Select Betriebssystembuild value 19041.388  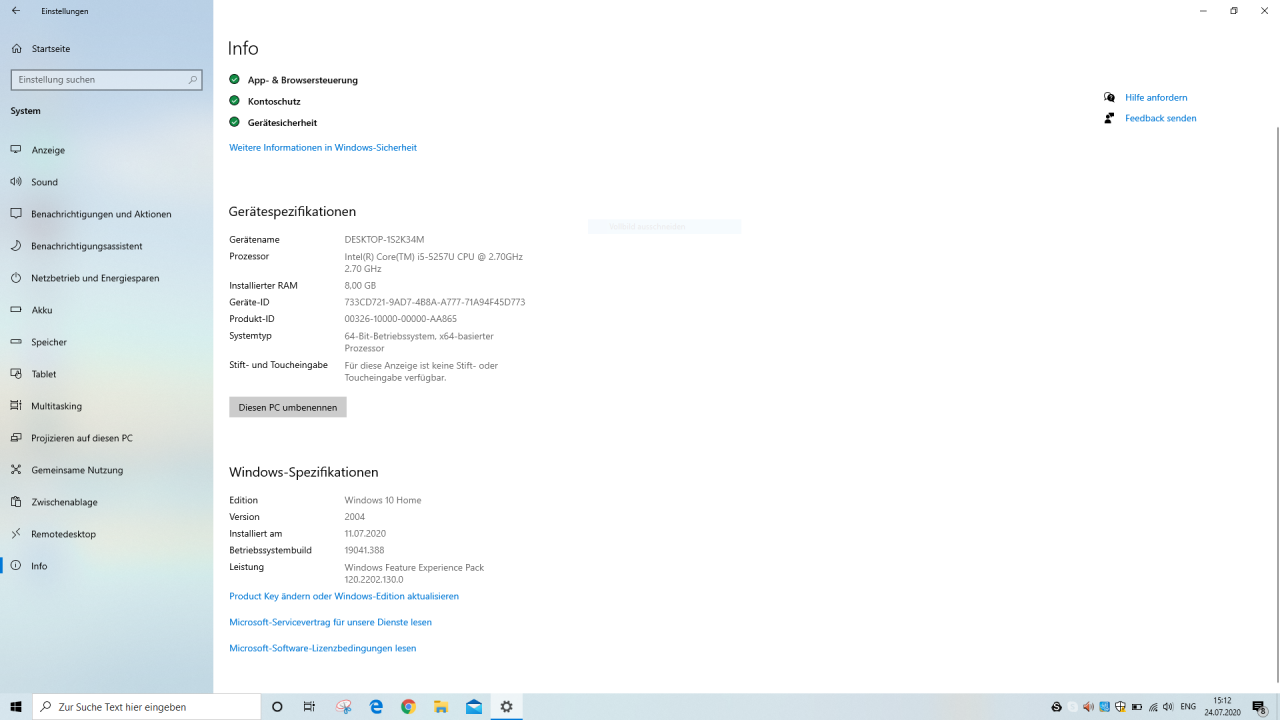[x=364, y=550]
